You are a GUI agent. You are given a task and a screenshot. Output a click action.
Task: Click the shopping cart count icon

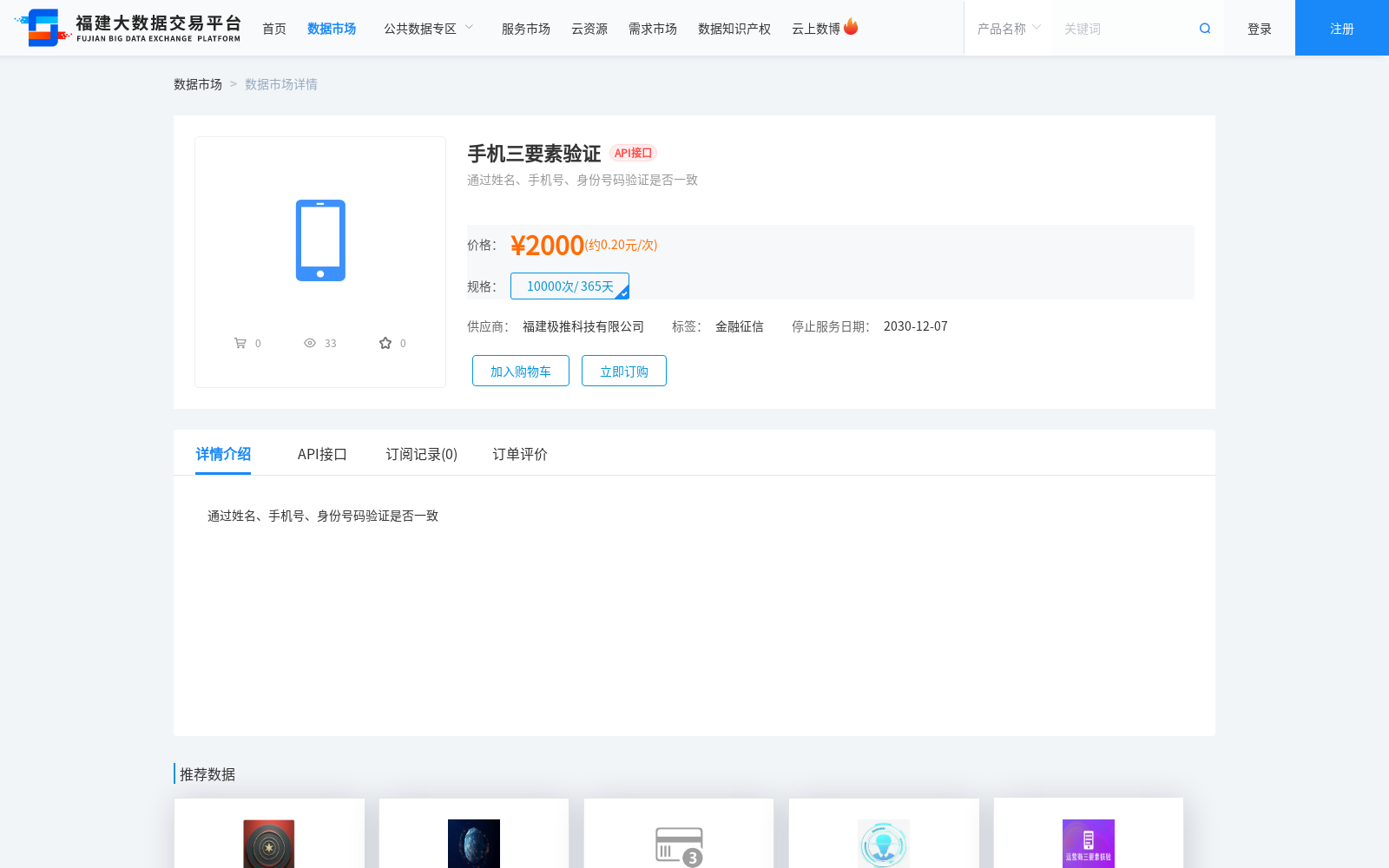point(240,343)
